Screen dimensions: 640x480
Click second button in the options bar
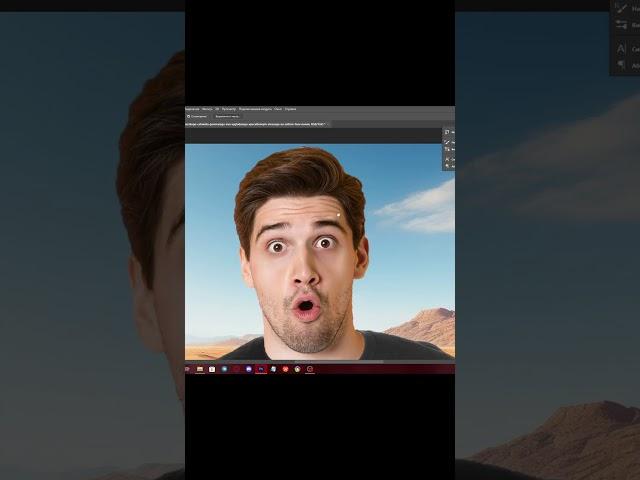pos(227,116)
